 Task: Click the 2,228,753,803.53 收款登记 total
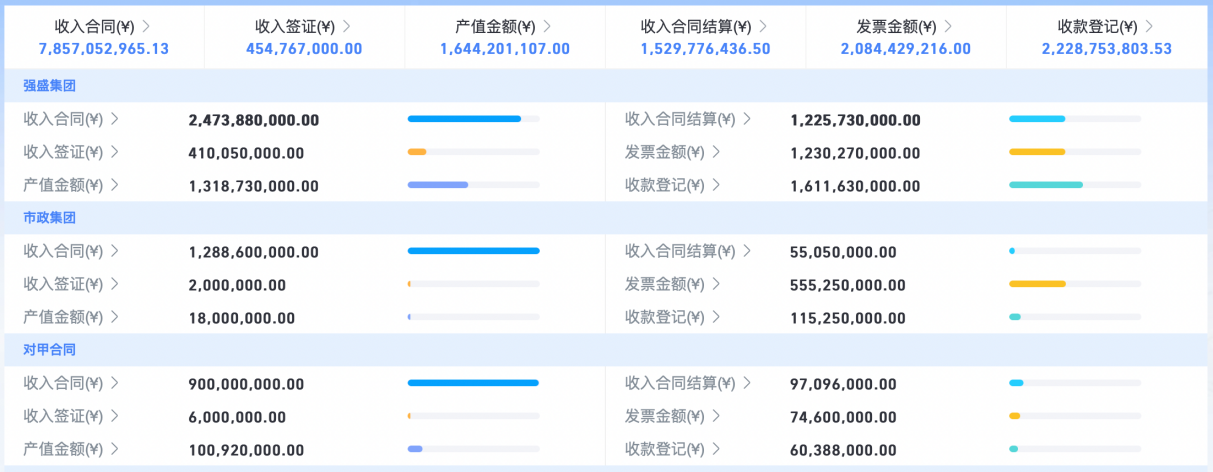[1106, 48]
